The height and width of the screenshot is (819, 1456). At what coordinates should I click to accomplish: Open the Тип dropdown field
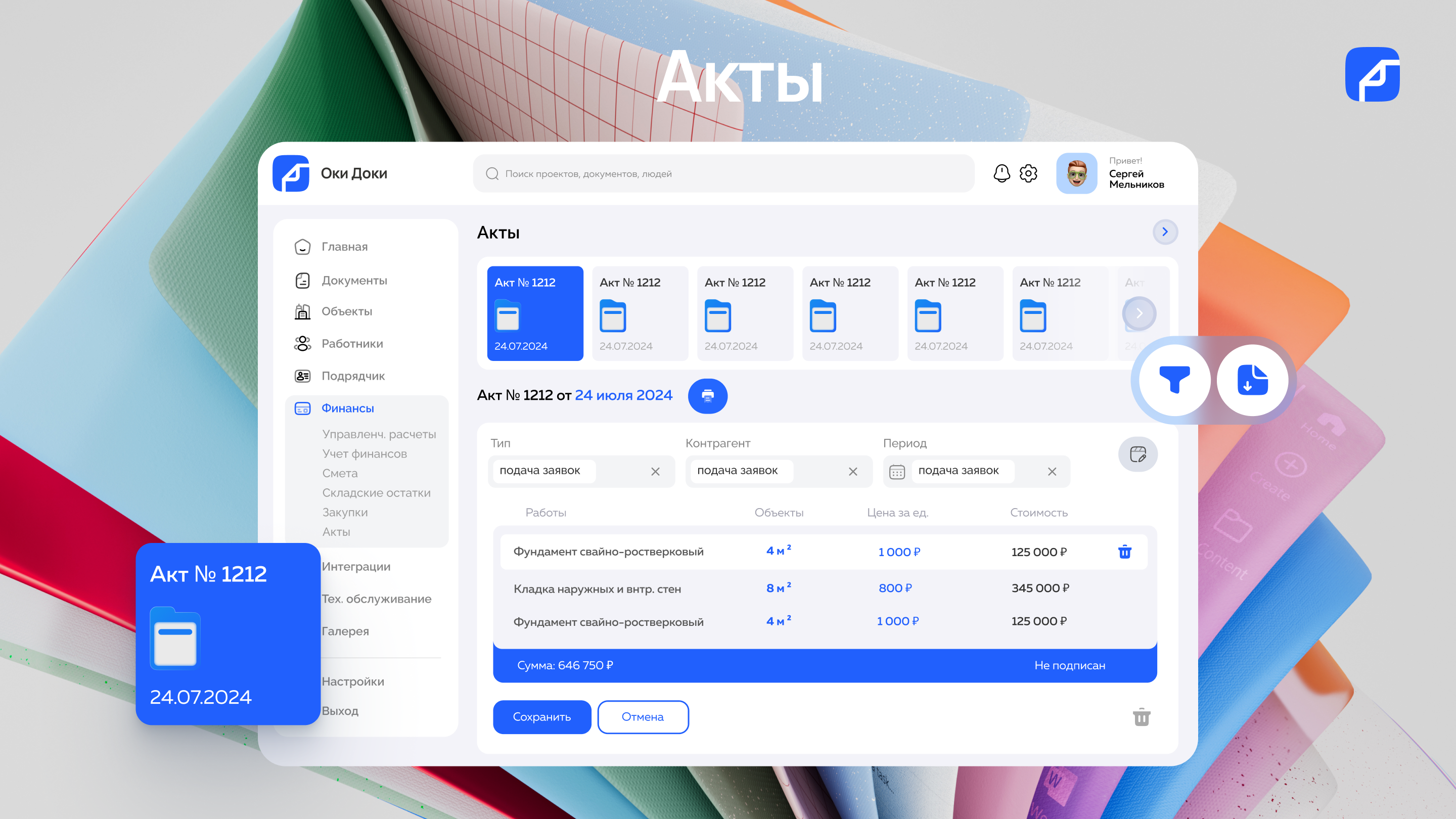coord(581,471)
